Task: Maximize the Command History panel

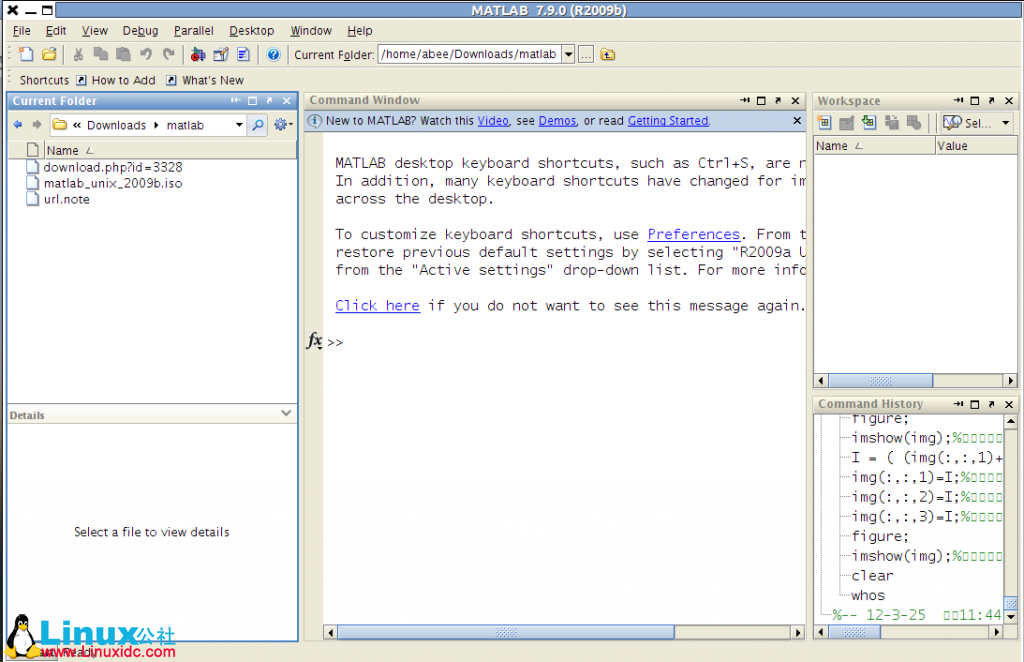Action: coord(974,404)
